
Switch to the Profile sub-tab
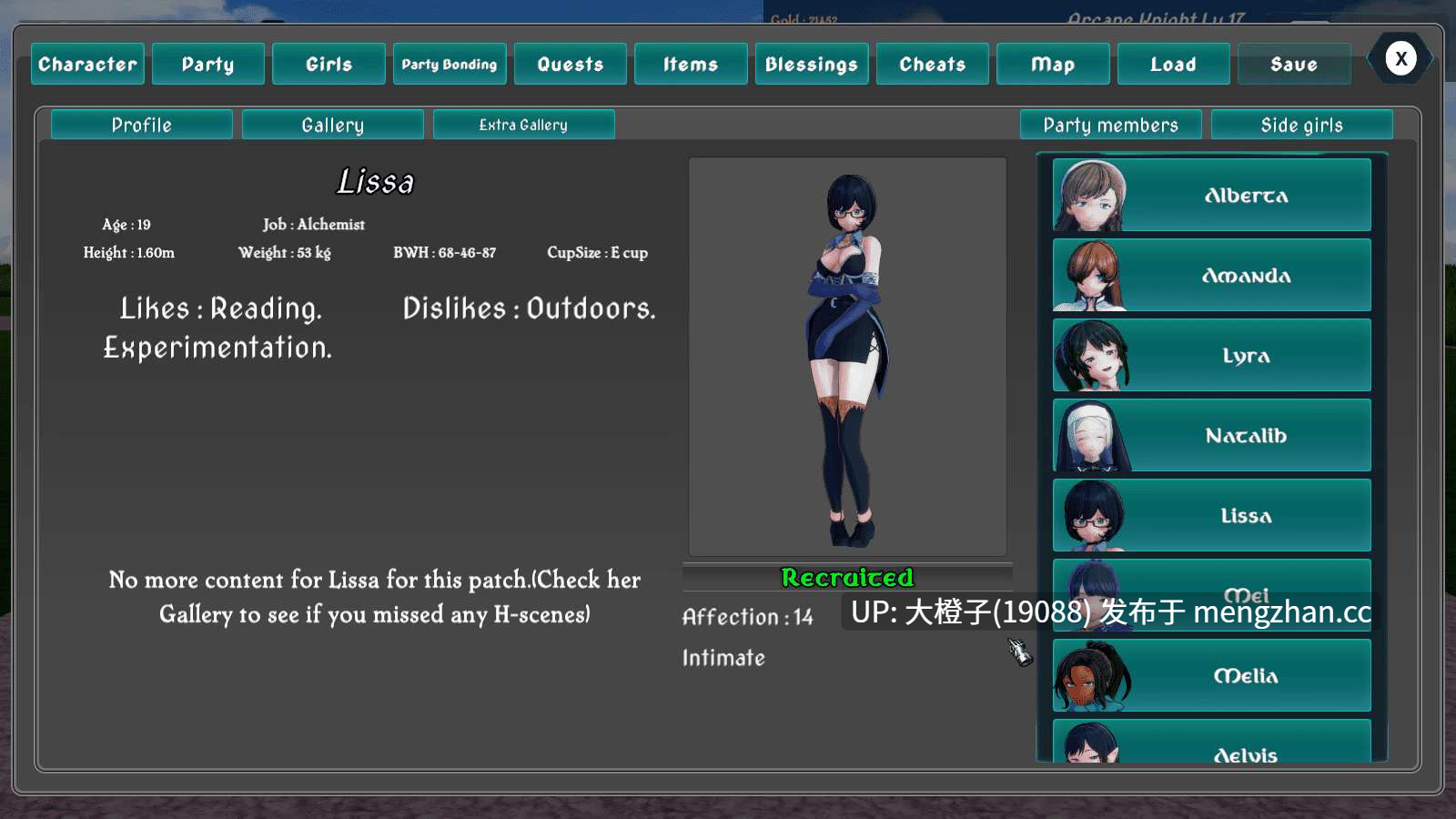coord(142,125)
